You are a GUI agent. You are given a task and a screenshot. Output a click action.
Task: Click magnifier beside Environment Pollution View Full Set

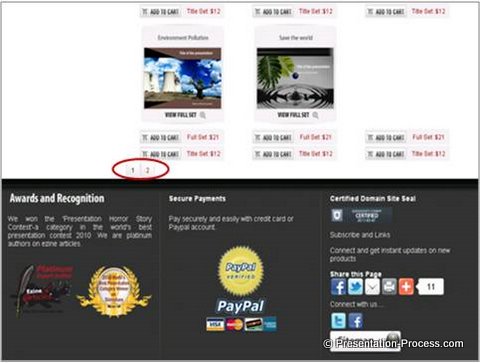click(x=202, y=115)
